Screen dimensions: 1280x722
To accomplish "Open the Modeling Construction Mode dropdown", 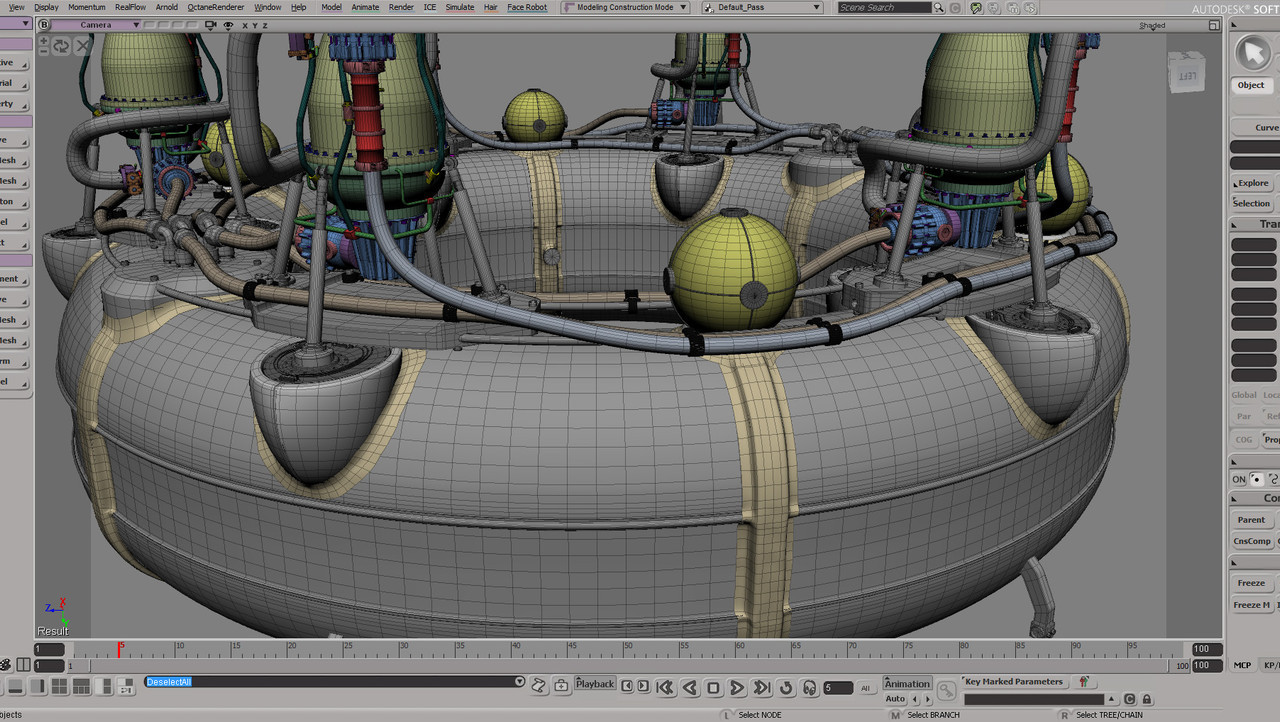I will [x=625, y=7].
